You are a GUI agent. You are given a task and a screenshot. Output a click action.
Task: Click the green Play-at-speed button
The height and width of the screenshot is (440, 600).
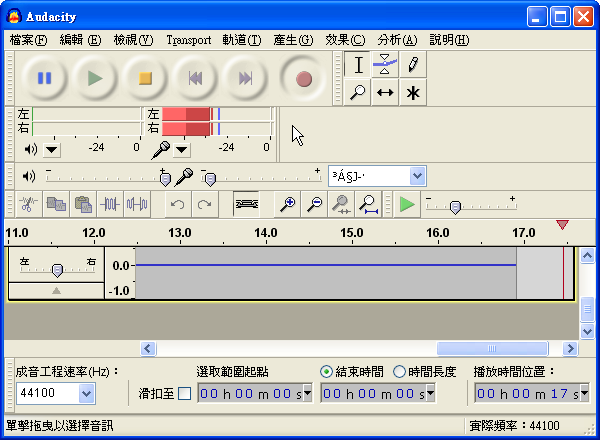coord(407,204)
